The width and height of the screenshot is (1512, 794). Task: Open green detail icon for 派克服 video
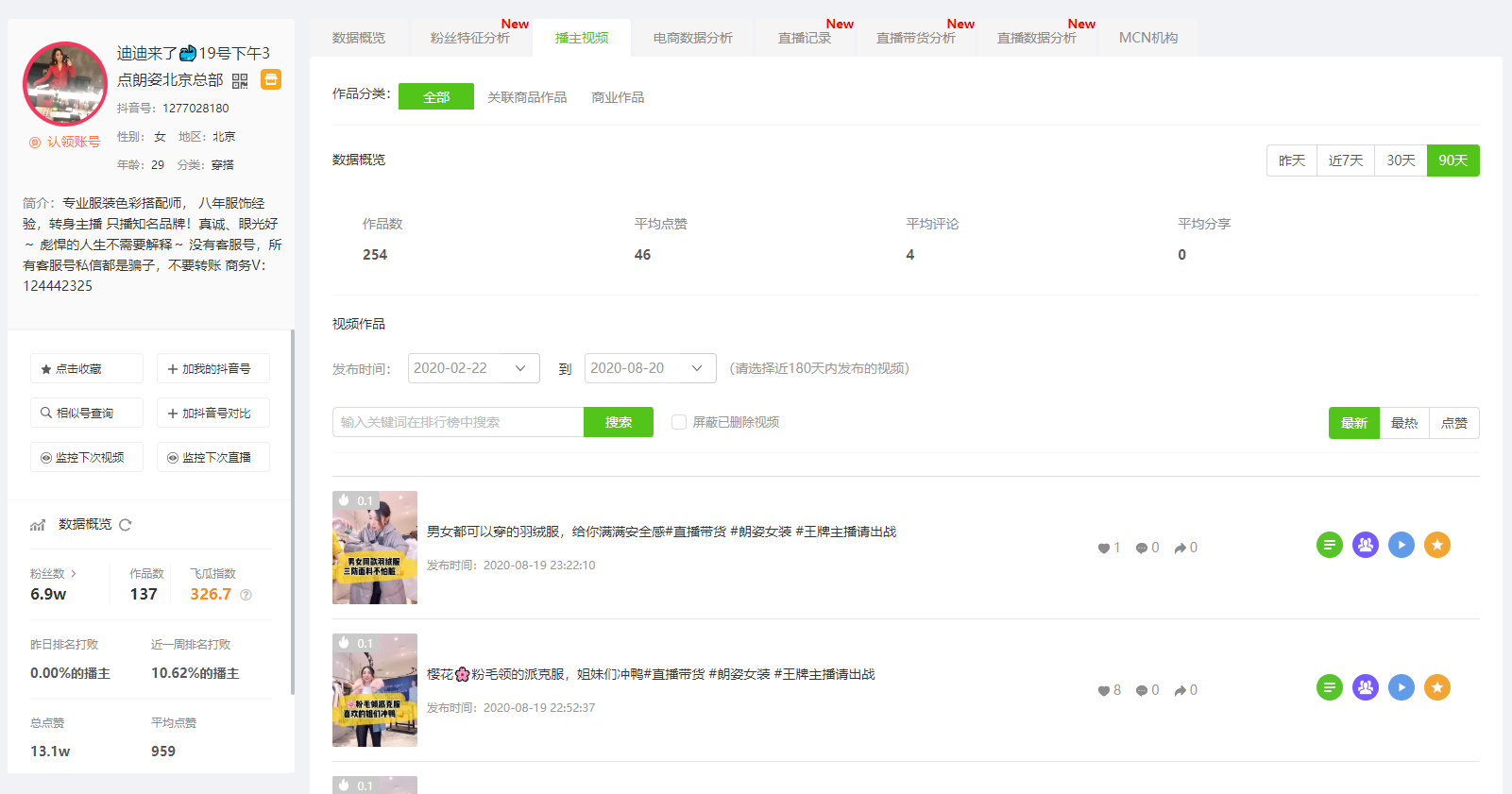click(x=1330, y=687)
